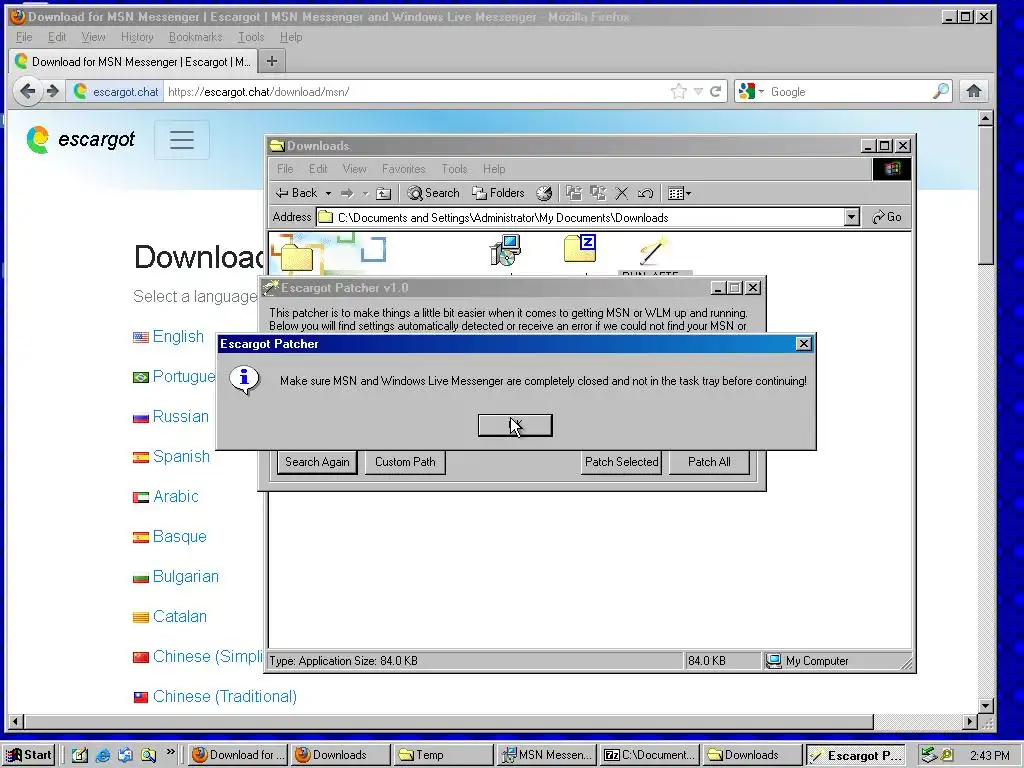Focus the Google search box
This screenshot has height=768, width=1024.
[849, 91]
